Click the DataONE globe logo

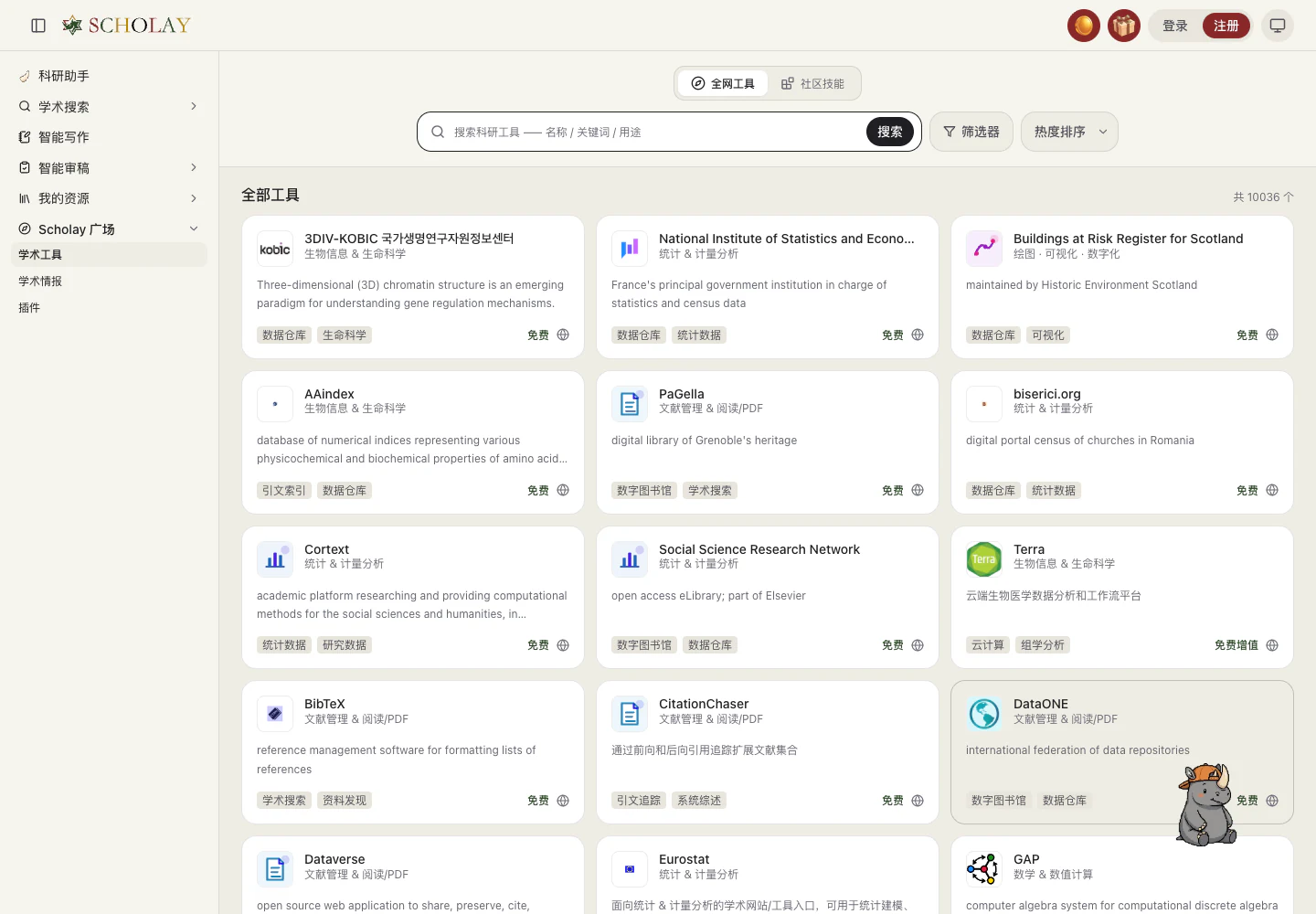[x=984, y=714]
